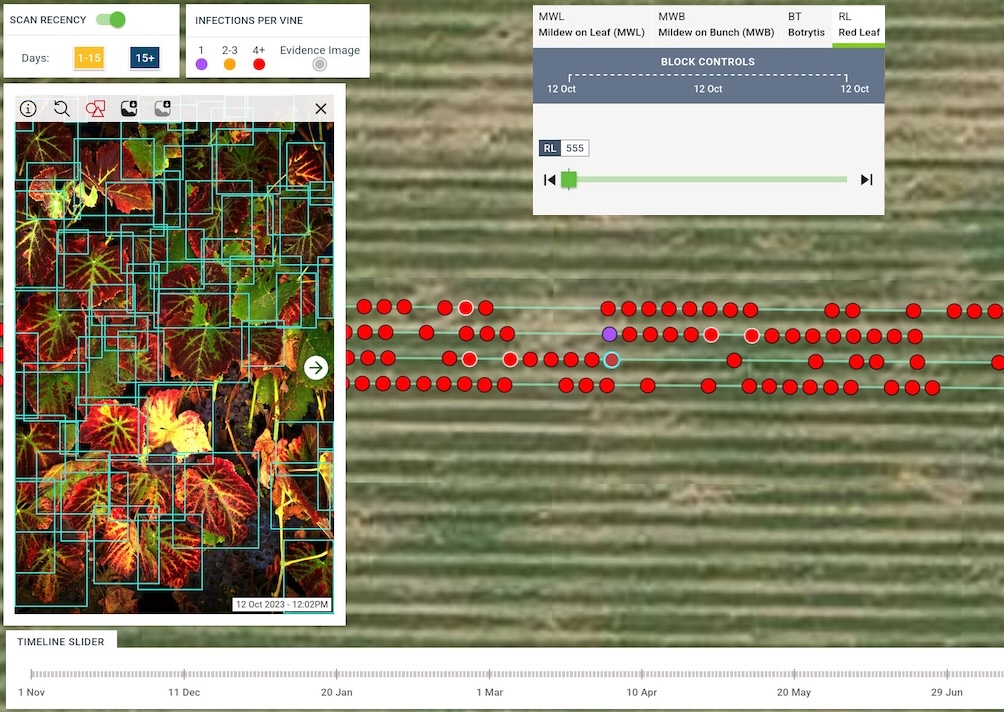Open the image info icon
1004x712 pixels.
[28, 108]
